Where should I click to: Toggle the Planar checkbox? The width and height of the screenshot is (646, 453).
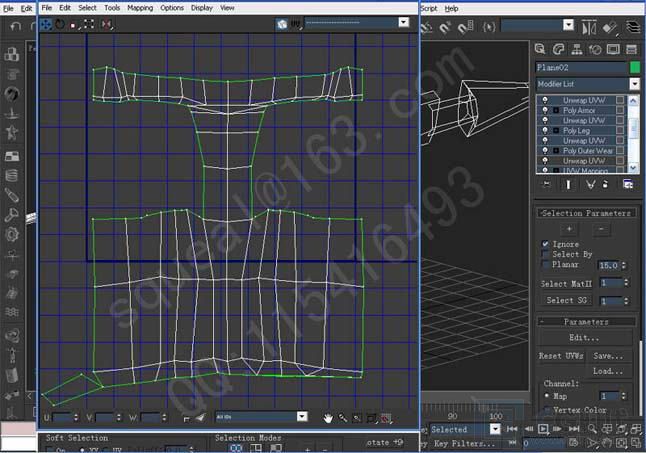click(x=545, y=264)
